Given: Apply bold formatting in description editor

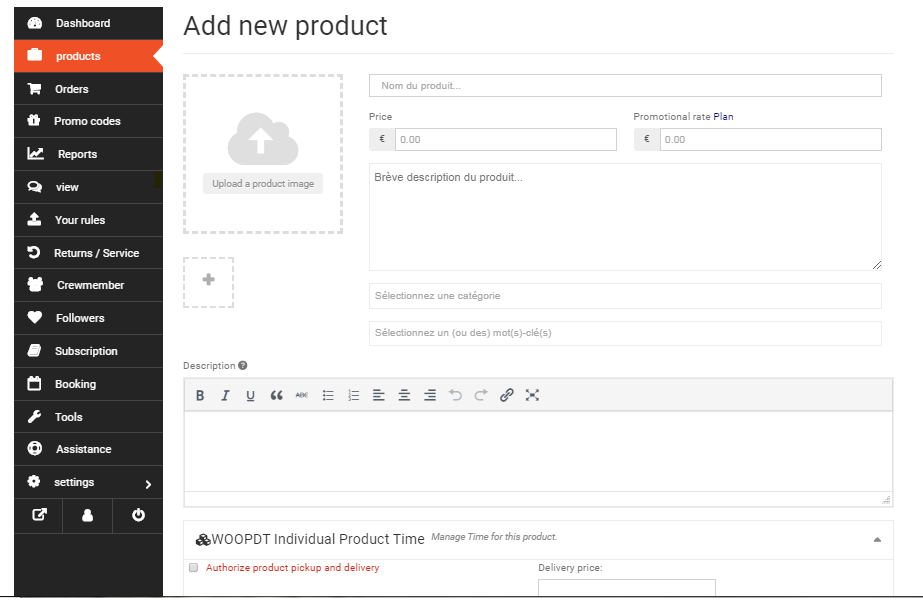Looking at the screenshot, I should click(200, 395).
